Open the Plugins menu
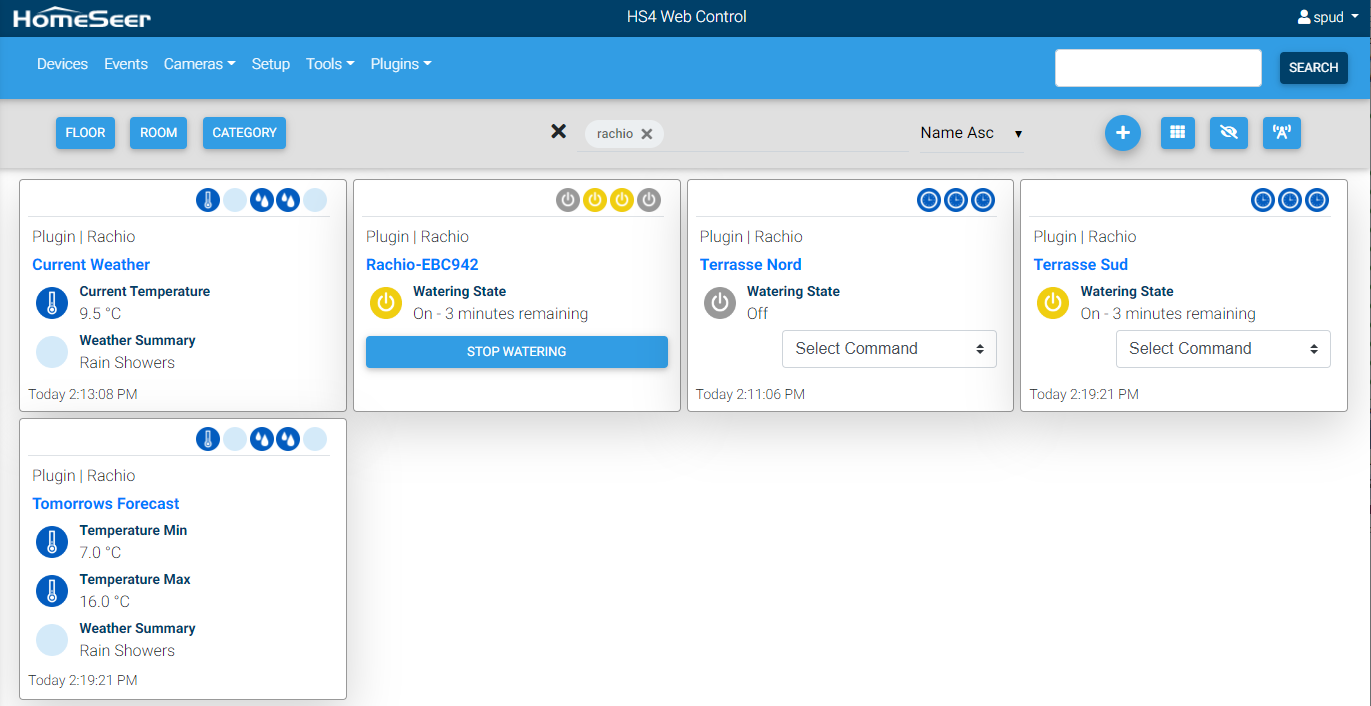The image size is (1371, 706). coord(400,64)
